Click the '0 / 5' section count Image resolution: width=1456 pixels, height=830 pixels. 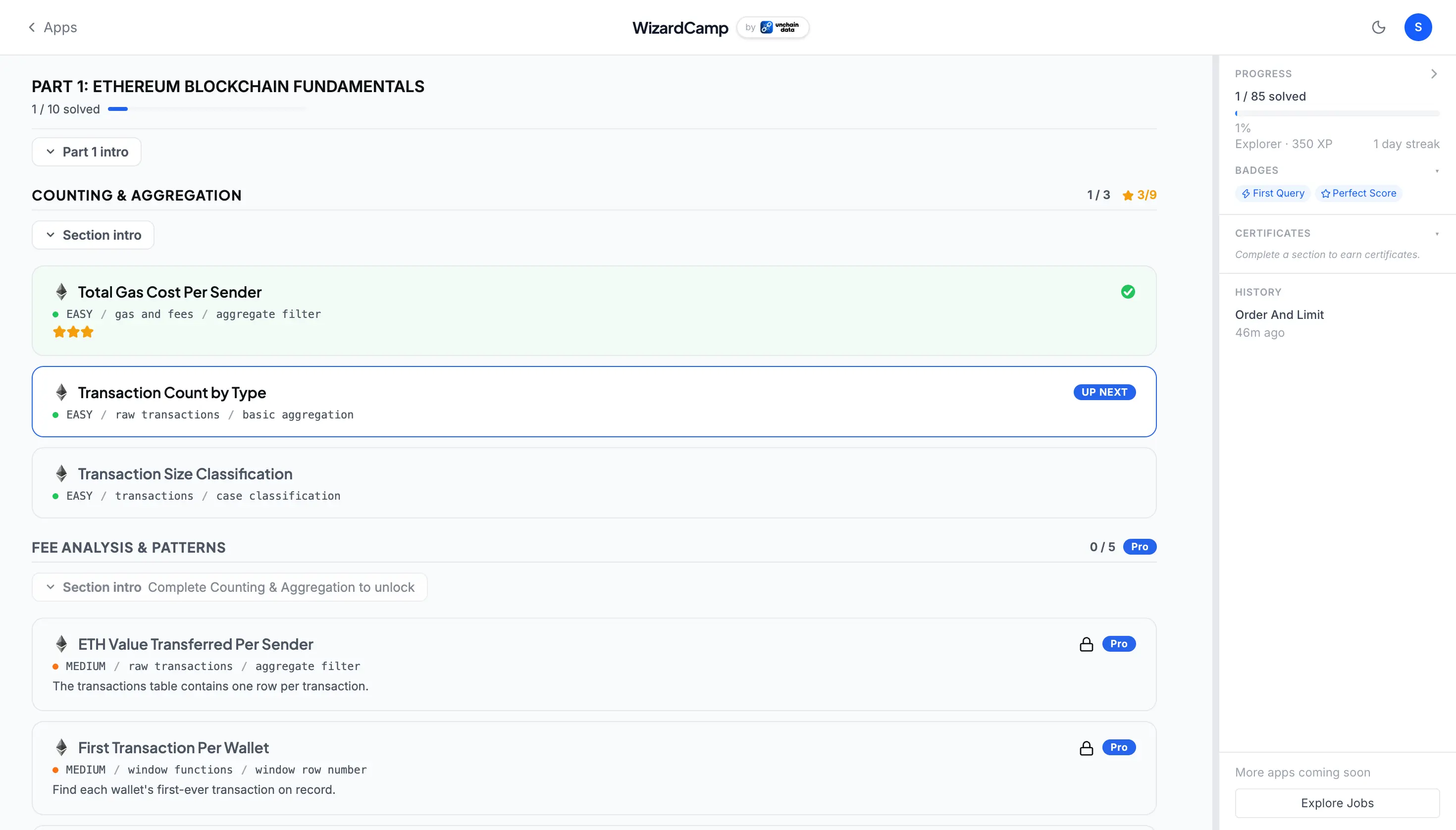1102,547
